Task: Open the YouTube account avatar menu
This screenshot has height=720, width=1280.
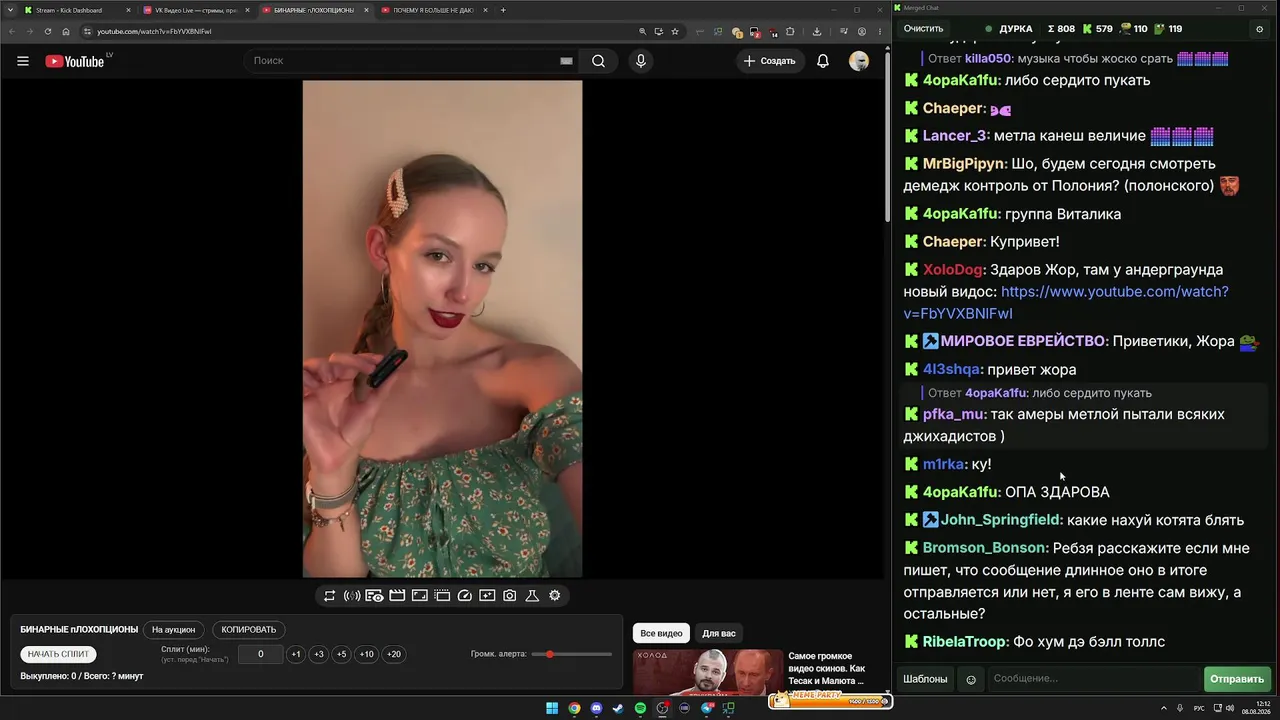Action: [x=859, y=61]
